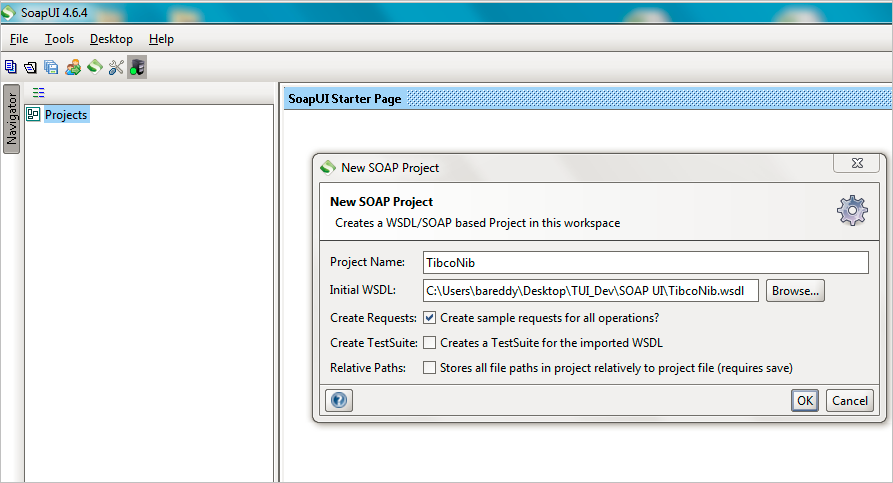Click the 'Project Name:' label
Image resolution: width=893 pixels, height=483 pixels.
pyautogui.click(x=367, y=262)
